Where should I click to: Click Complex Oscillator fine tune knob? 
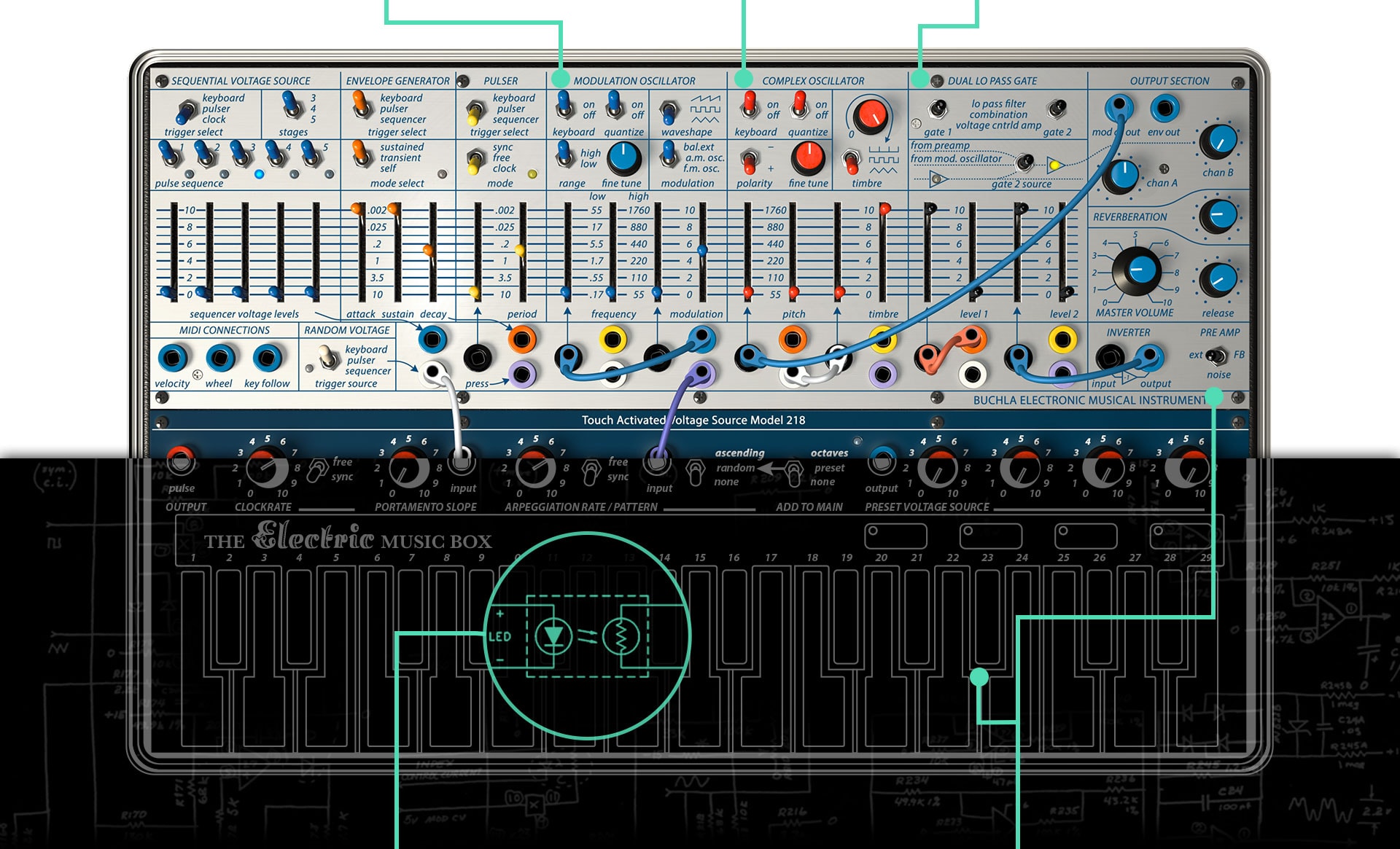(807, 157)
